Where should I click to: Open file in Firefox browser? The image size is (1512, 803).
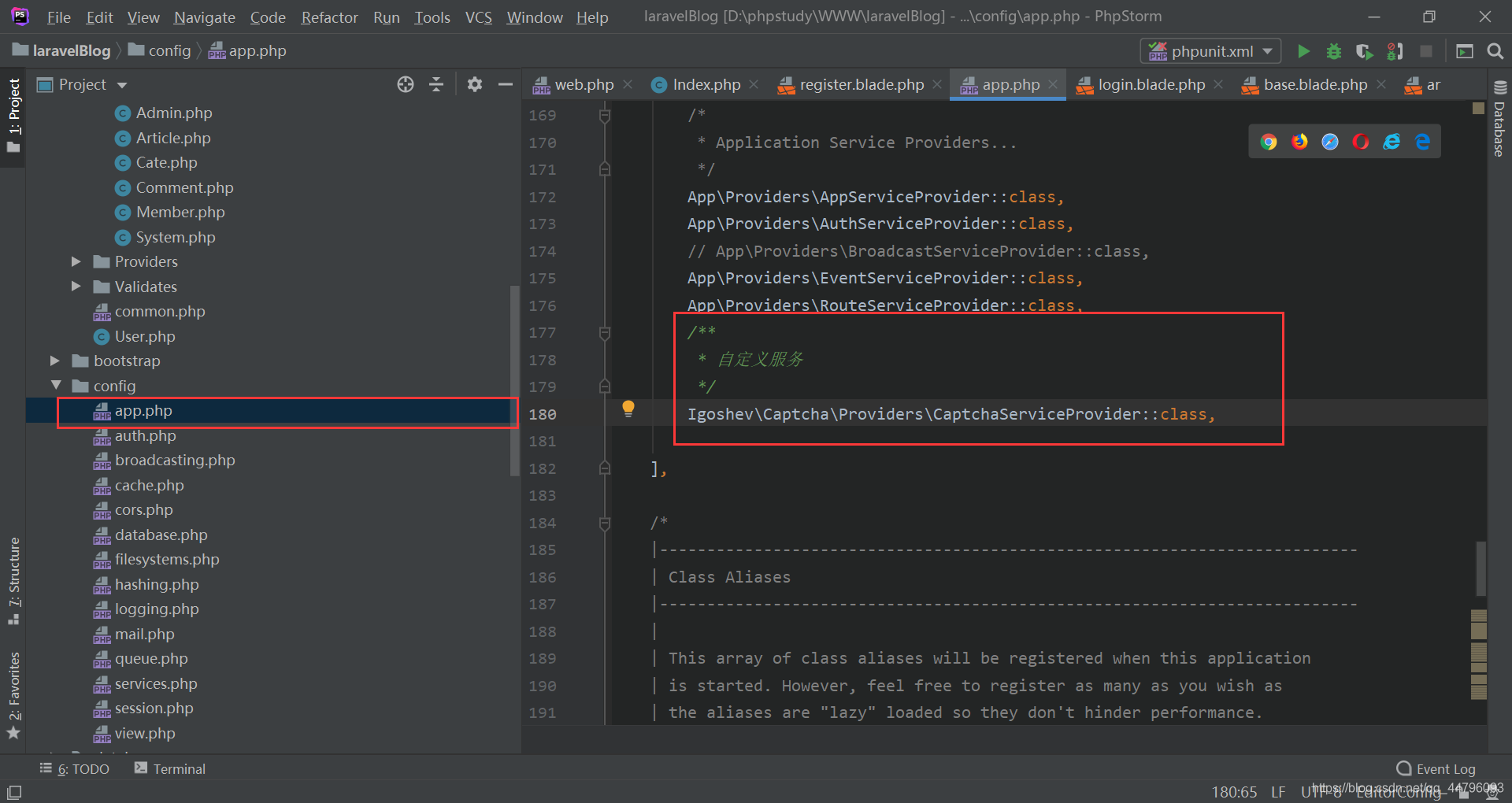[x=1299, y=142]
